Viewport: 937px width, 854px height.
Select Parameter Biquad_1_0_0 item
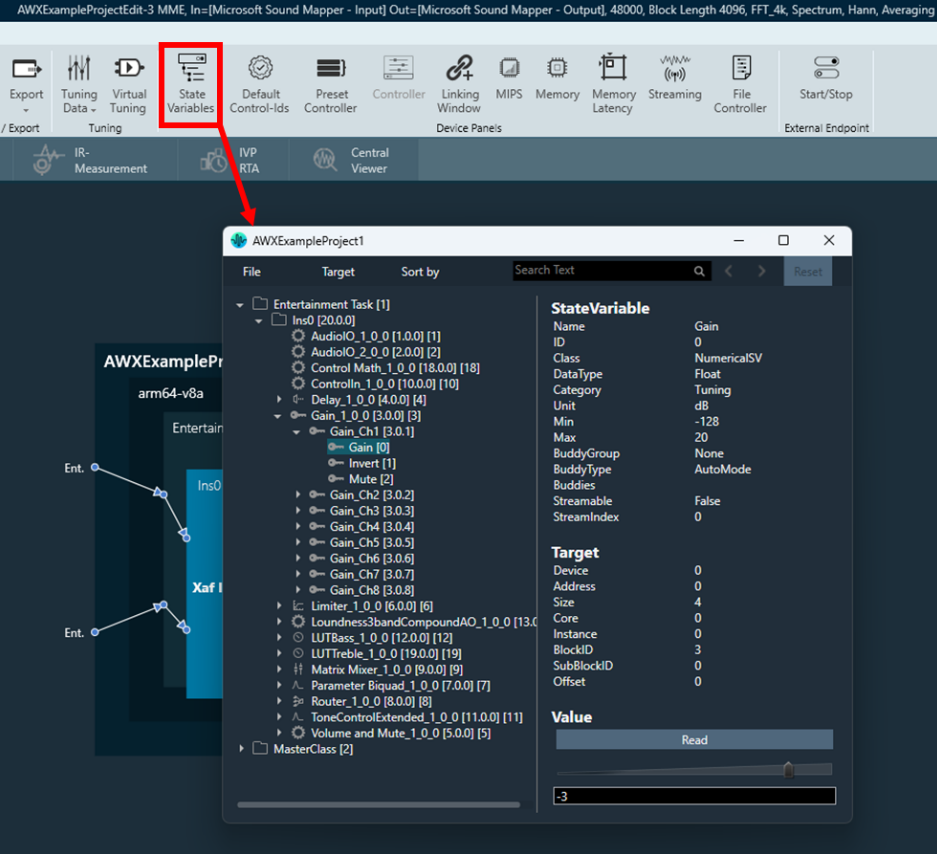[400, 685]
